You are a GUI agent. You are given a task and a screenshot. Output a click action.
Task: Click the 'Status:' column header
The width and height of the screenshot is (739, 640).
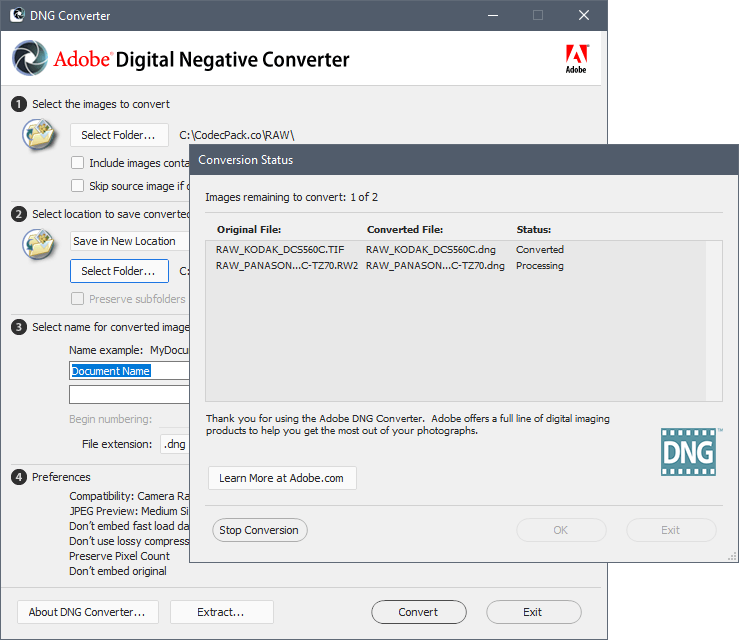[x=534, y=230]
